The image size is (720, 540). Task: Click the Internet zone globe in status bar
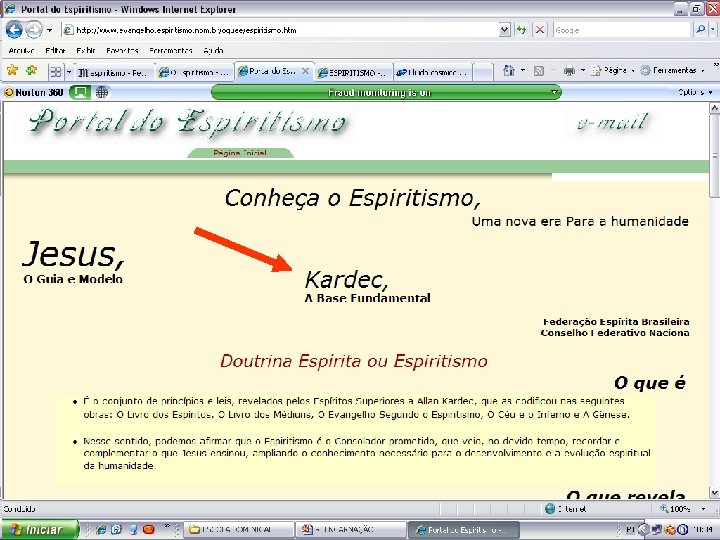point(550,509)
